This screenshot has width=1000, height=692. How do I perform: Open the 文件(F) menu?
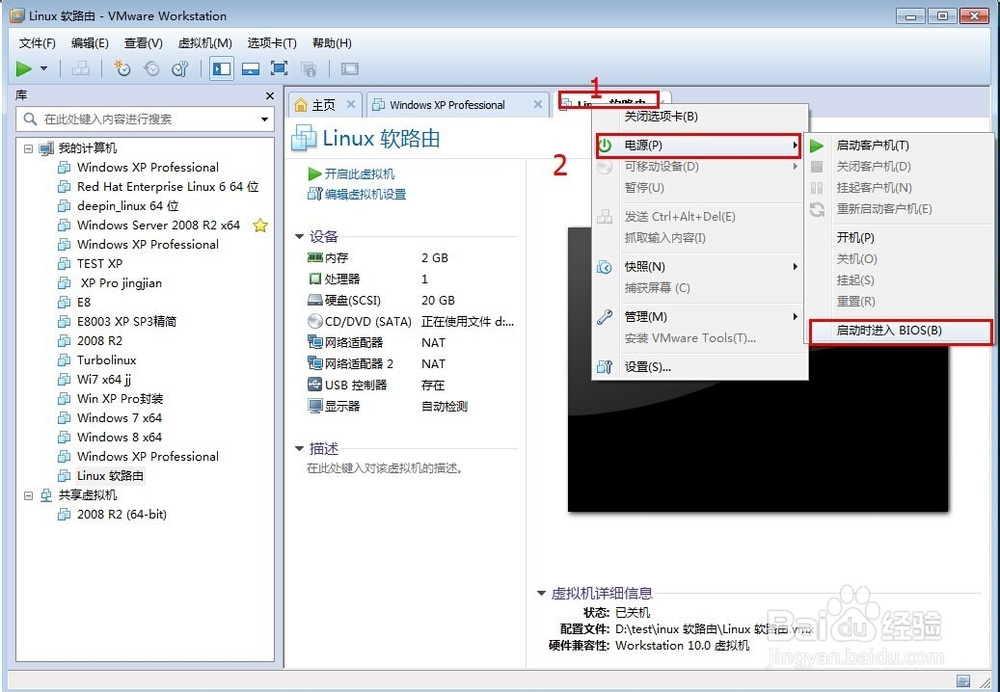point(37,43)
